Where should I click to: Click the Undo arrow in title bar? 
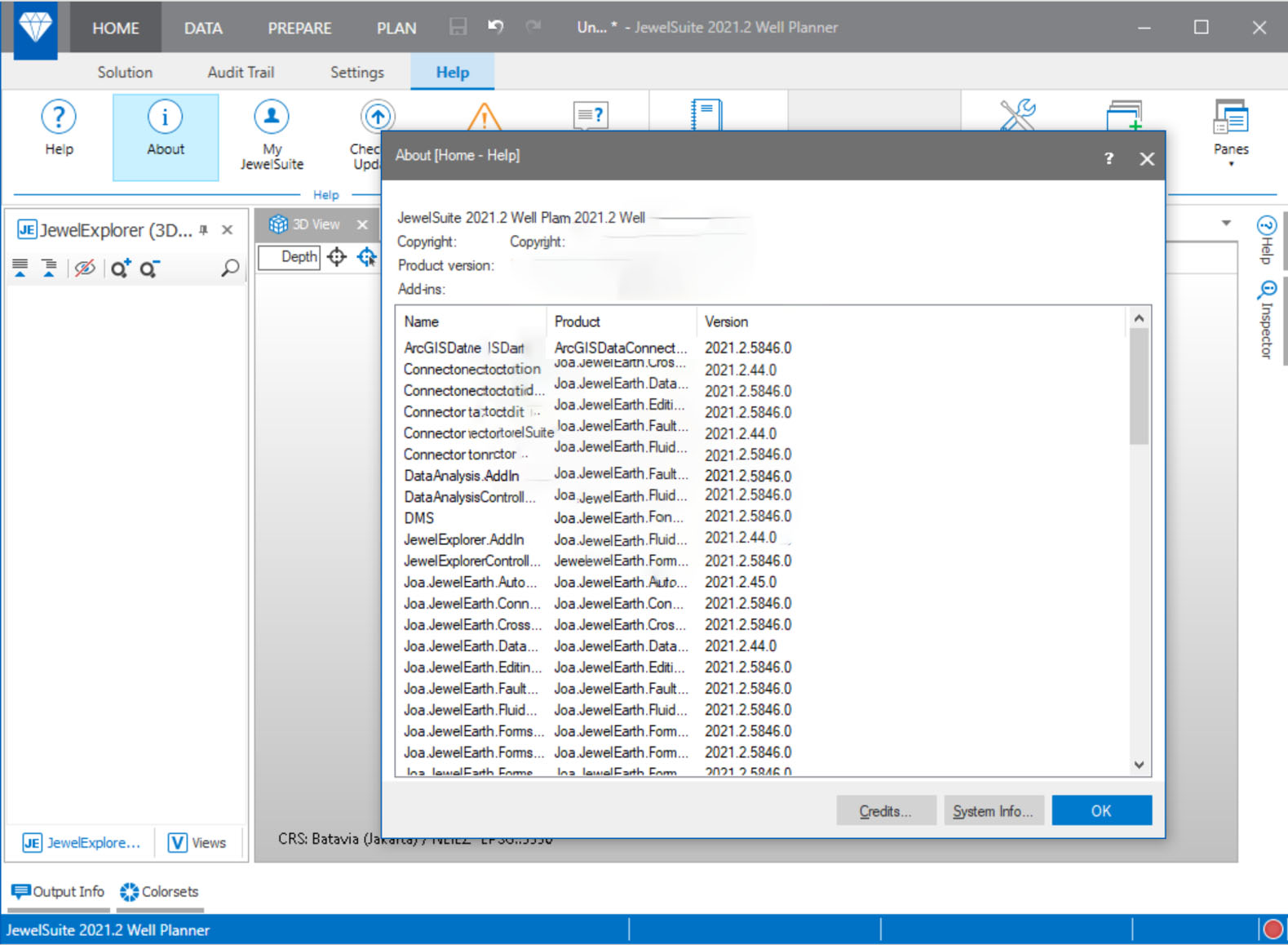coord(496,27)
